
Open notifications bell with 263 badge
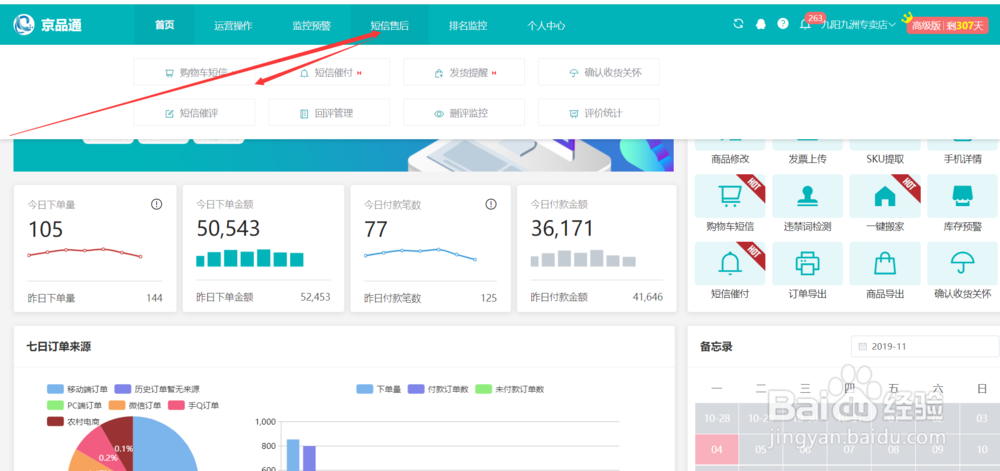tap(805, 24)
